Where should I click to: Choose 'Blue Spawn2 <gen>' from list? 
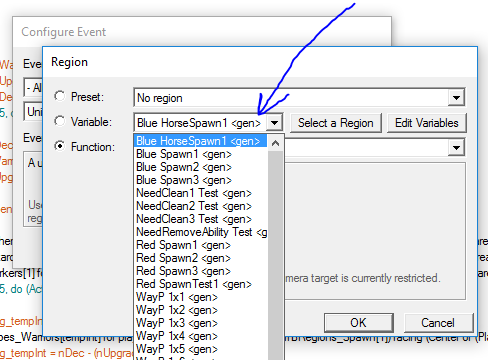200,167
